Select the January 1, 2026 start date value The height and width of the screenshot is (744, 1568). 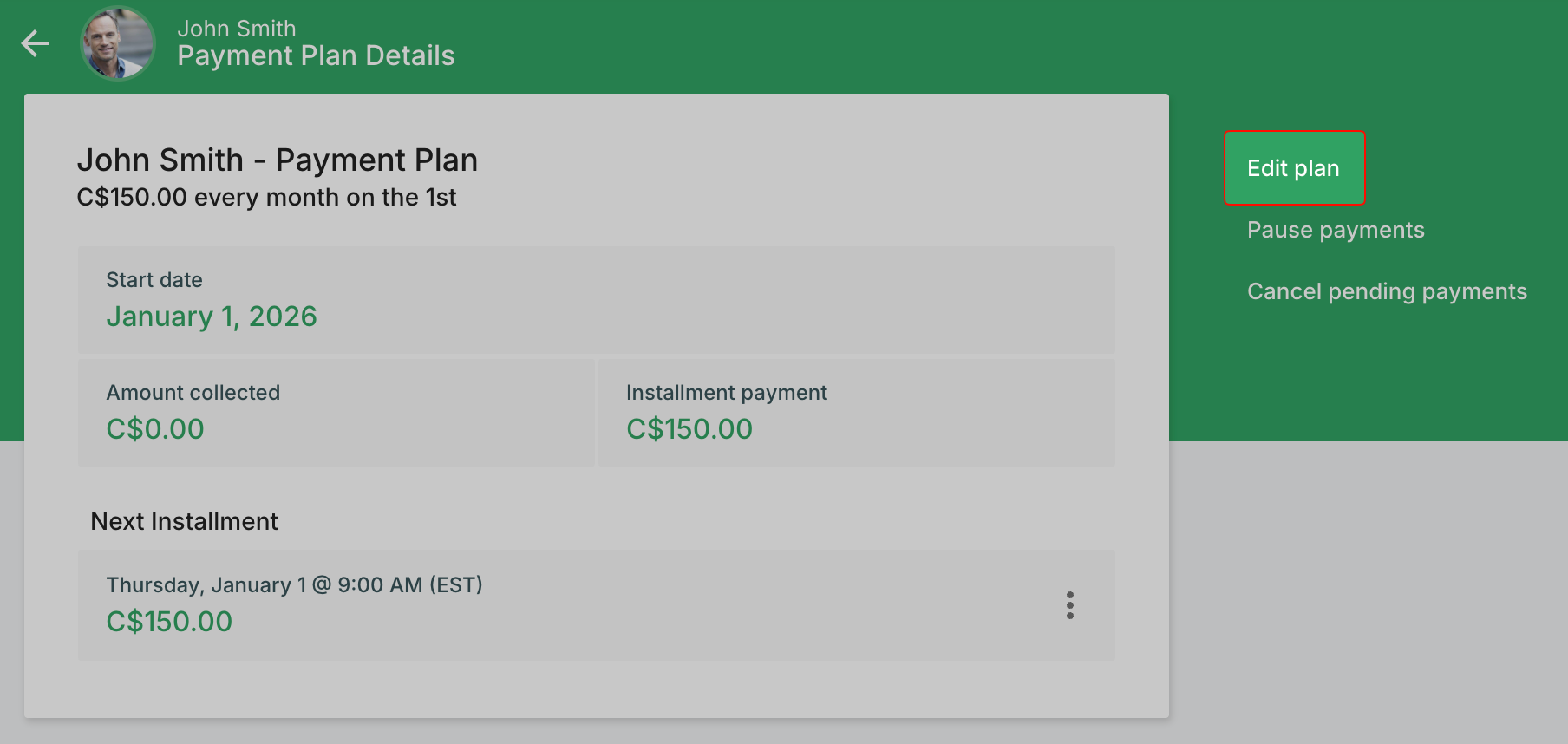[211, 317]
